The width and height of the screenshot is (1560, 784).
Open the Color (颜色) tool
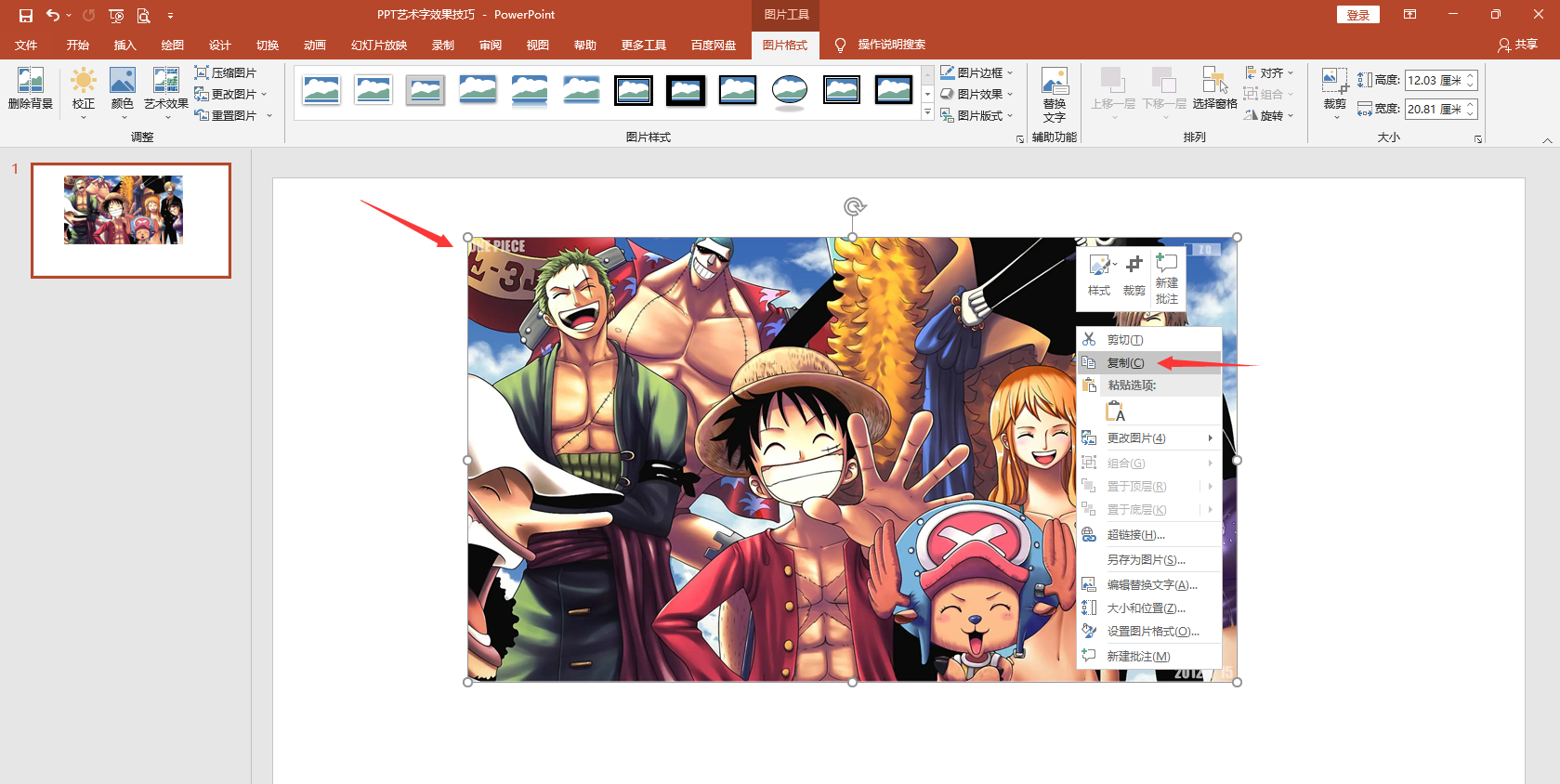click(x=123, y=93)
